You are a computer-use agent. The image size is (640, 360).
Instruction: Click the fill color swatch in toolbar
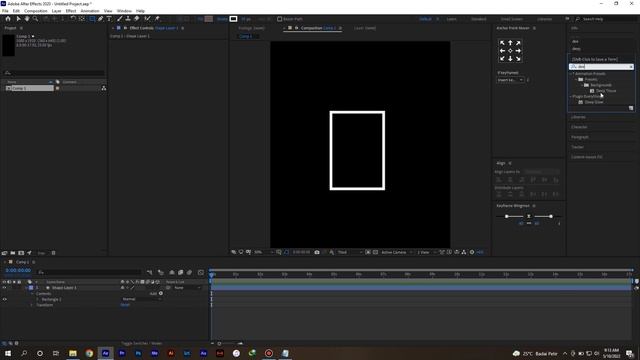(x=209, y=19)
